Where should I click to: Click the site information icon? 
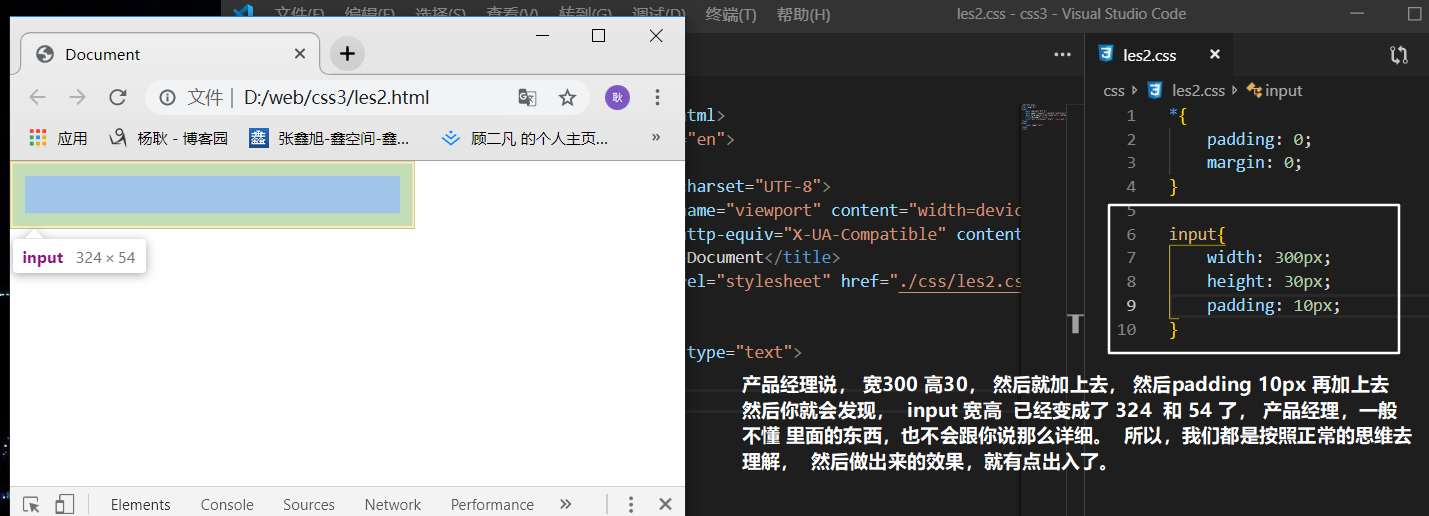[168, 97]
